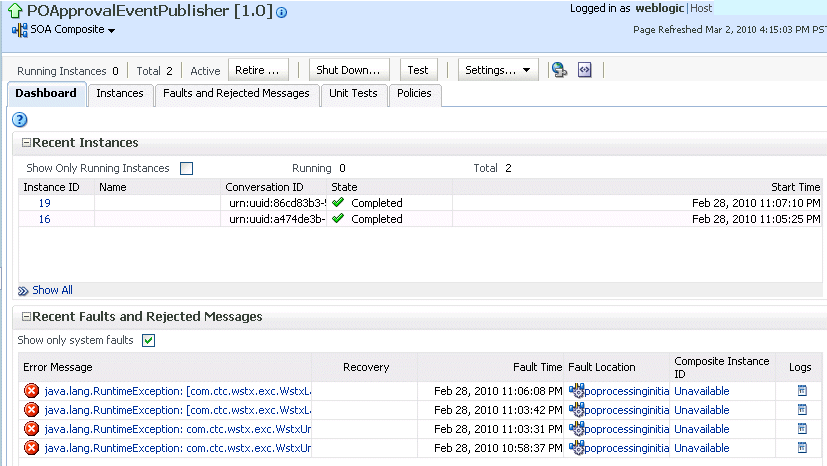Open the globe icon in the toolbar

pos(559,70)
